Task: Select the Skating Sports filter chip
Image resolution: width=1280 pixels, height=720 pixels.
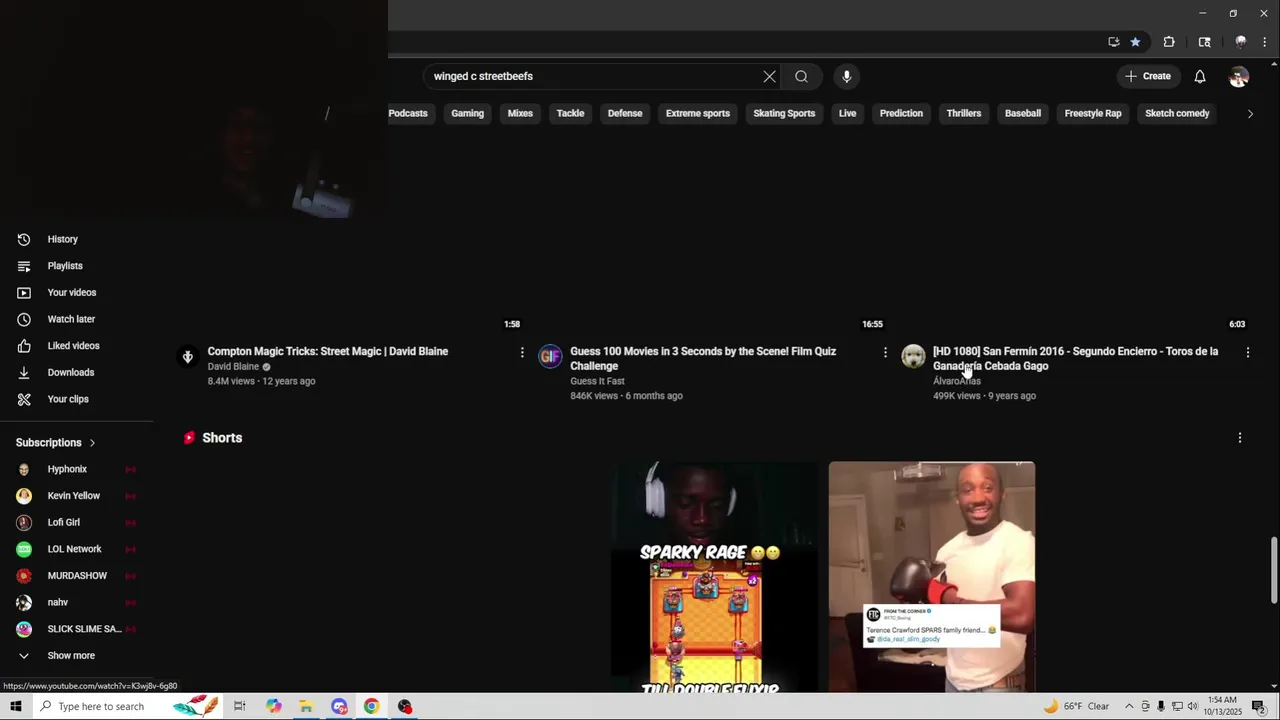Action: 784,113
